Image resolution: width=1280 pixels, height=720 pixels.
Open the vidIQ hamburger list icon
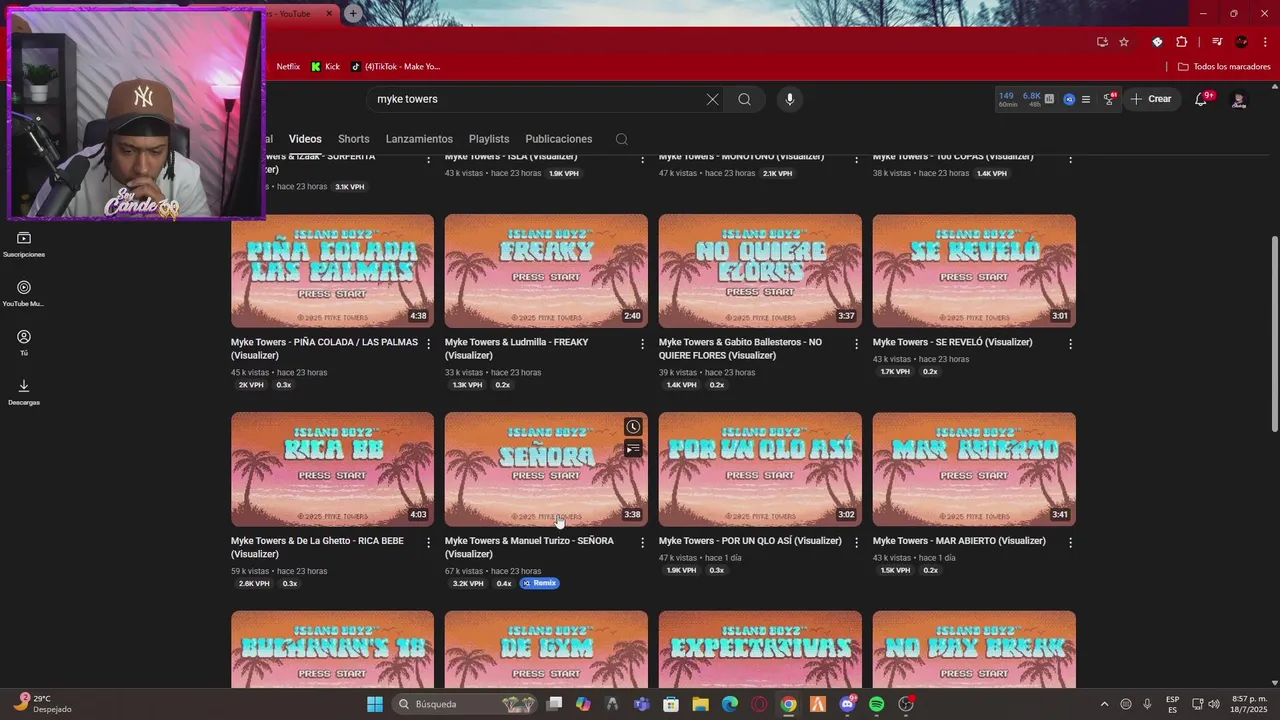[1086, 99]
